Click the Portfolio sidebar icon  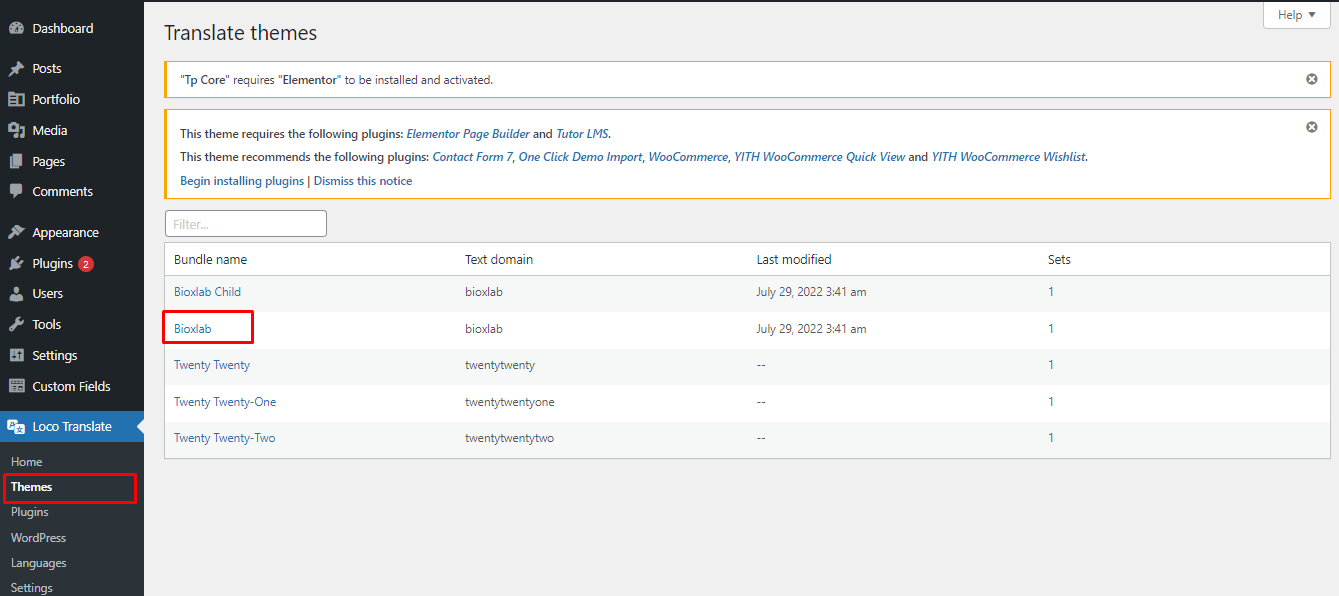pos(16,99)
